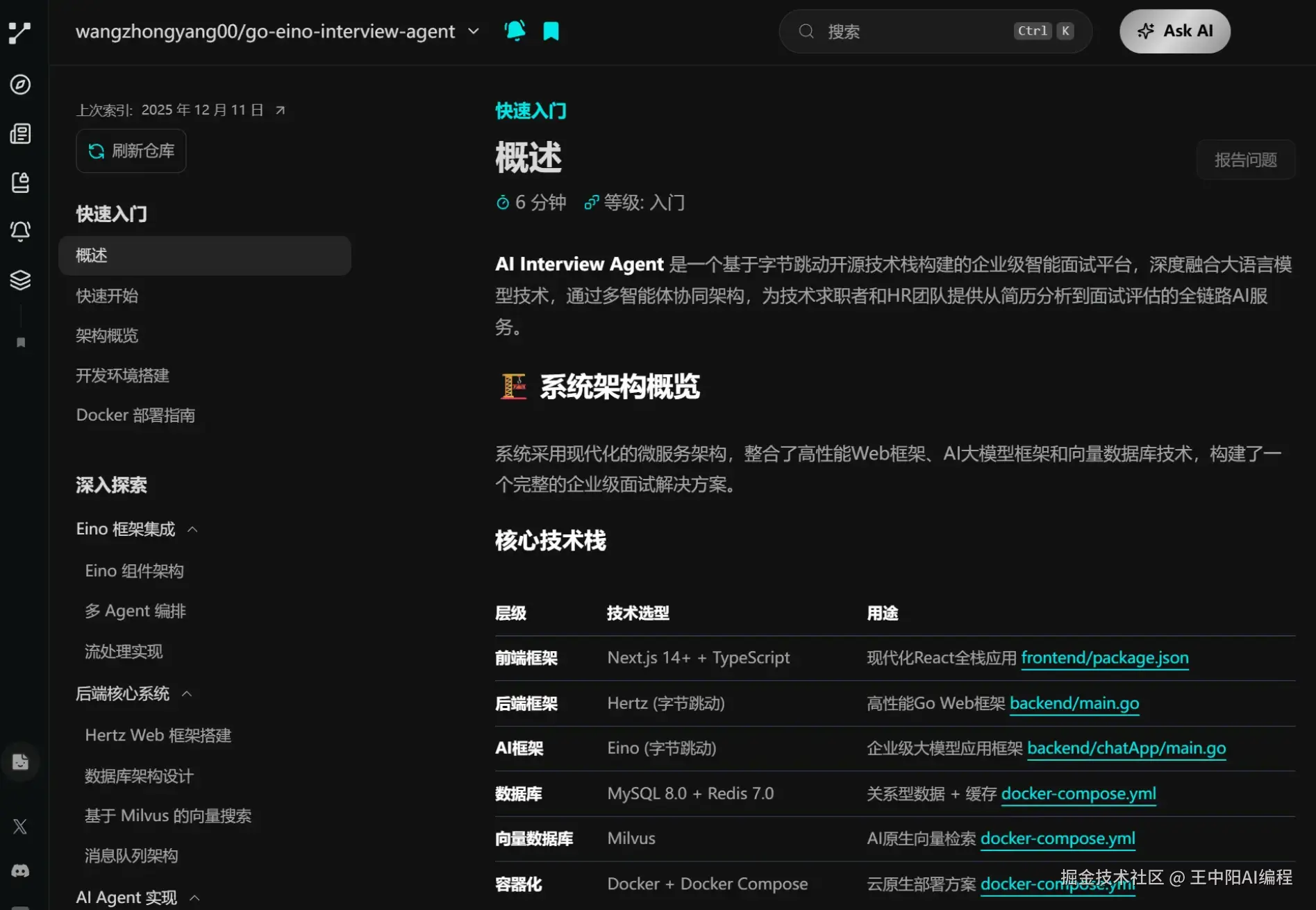Focus the 搜索 search field

pos(935,31)
